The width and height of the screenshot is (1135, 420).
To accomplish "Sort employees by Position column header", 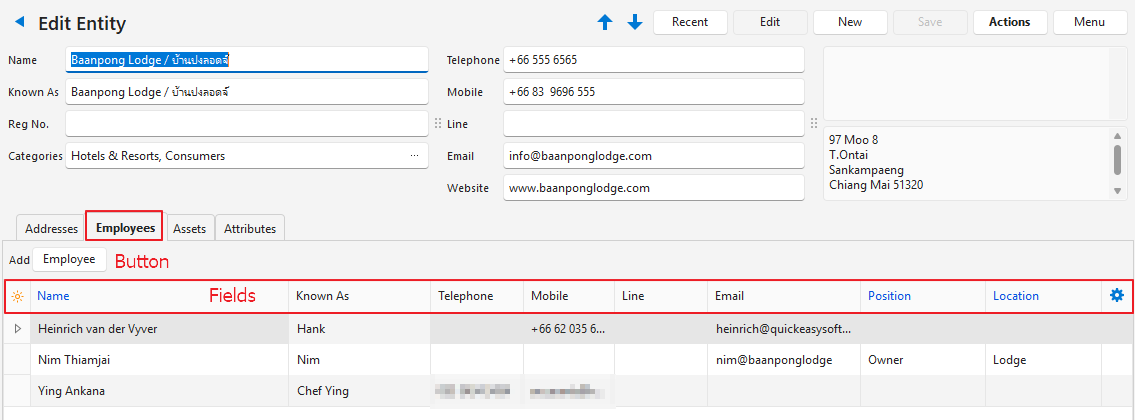I will click(x=889, y=296).
